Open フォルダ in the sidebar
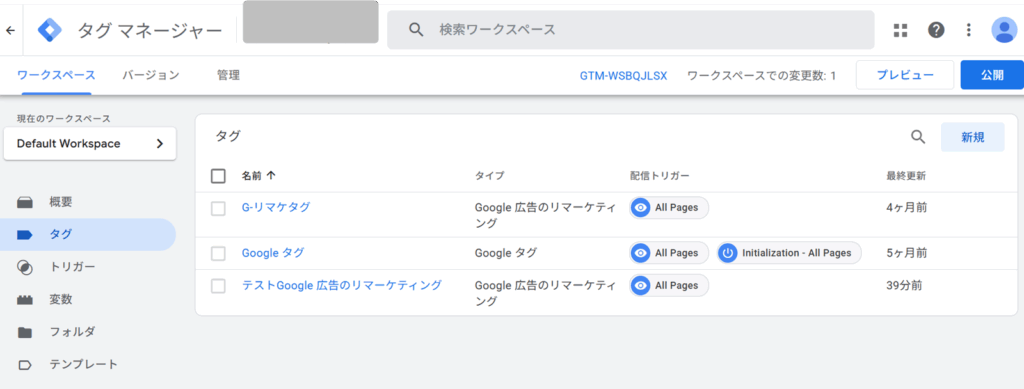This screenshot has width=1024, height=389. pos(72,332)
